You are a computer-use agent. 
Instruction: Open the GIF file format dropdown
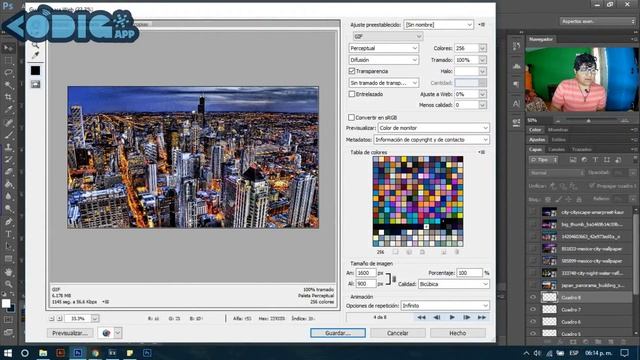click(x=388, y=37)
